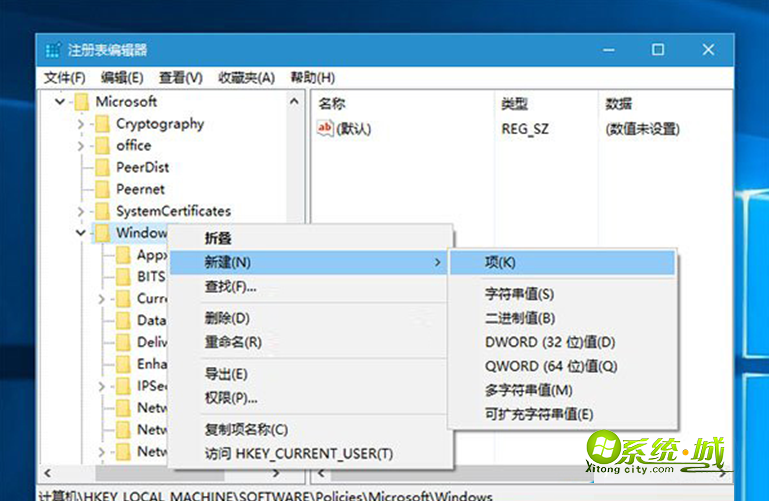
Task: Collapse the Windows tree node
Action: 81,233
